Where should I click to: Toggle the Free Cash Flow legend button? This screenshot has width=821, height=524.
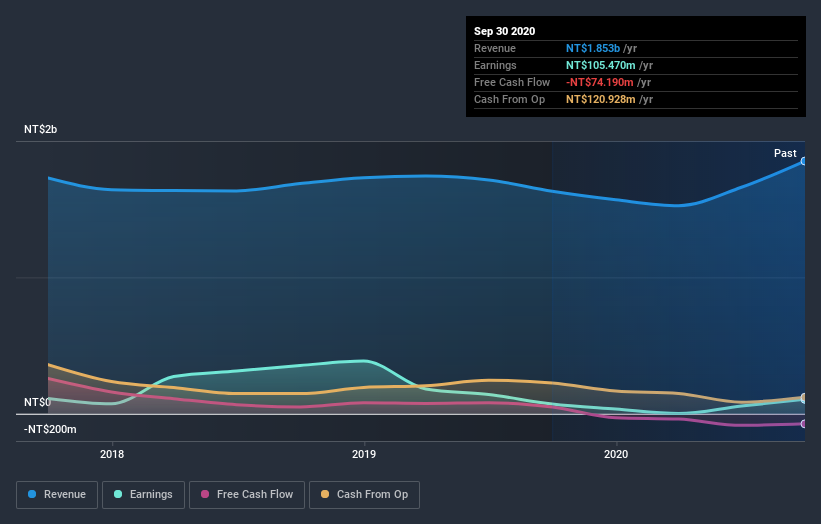point(247,495)
